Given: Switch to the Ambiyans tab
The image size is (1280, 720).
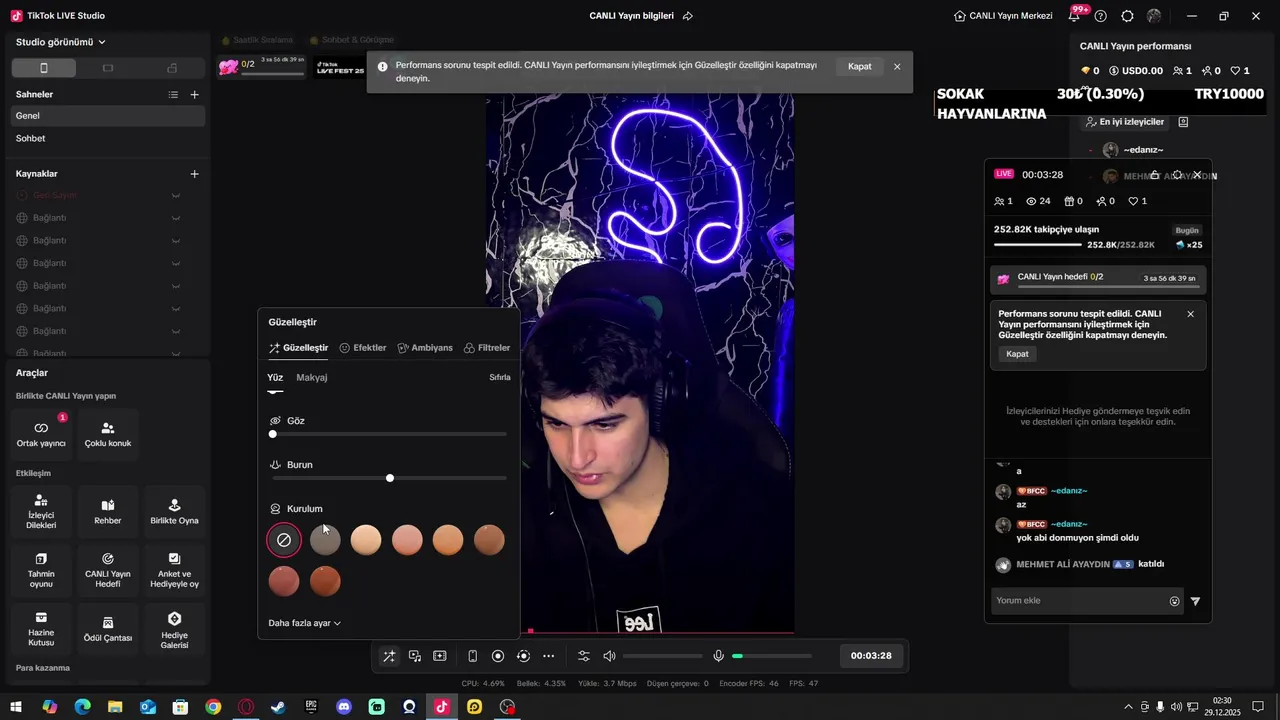Looking at the screenshot, I should pyautogui.click(x=425, y=348).
